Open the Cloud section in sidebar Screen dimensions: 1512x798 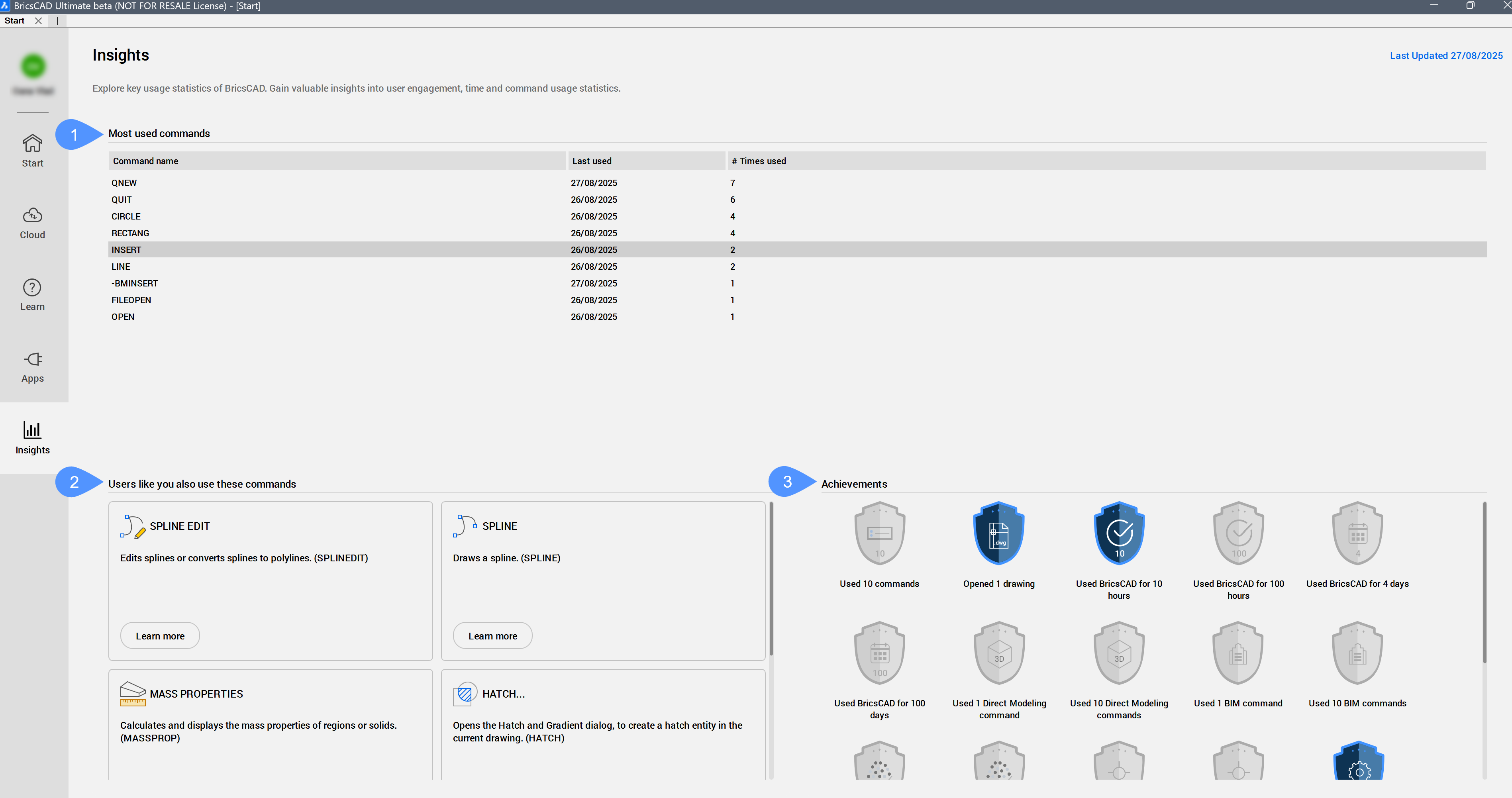(32, 222)
